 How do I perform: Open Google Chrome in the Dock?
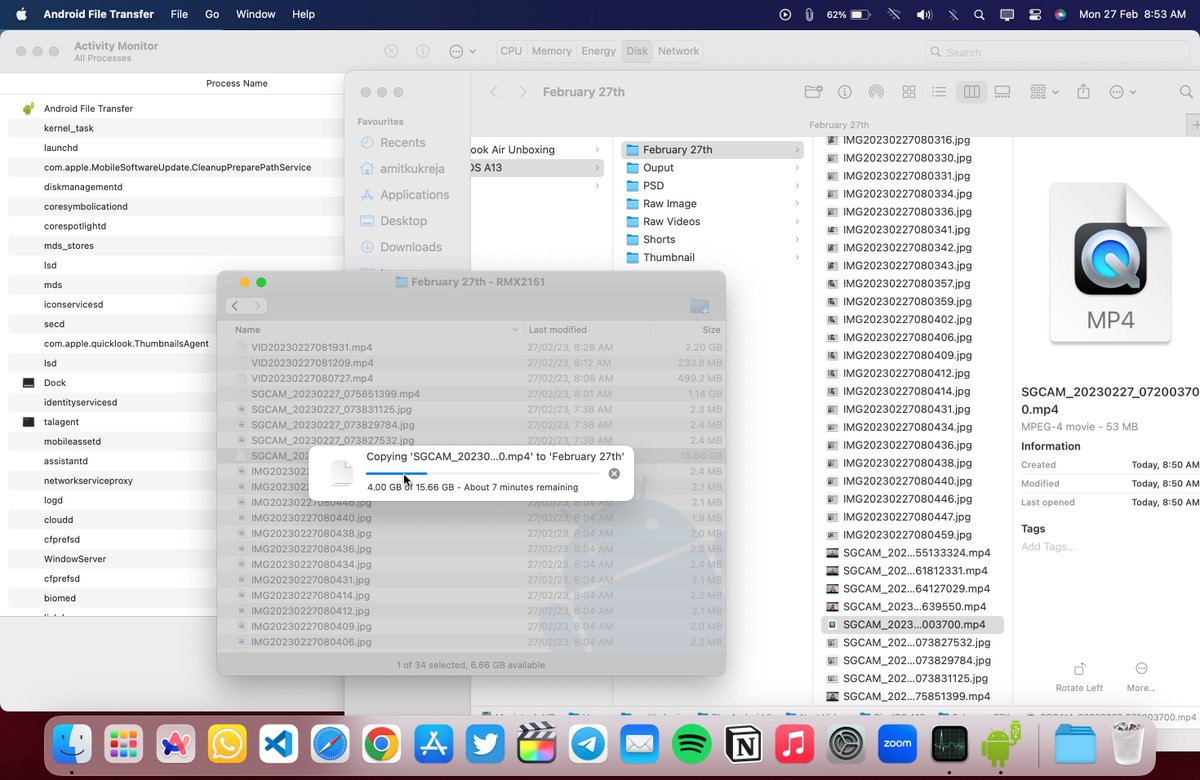tap(382, 744)
